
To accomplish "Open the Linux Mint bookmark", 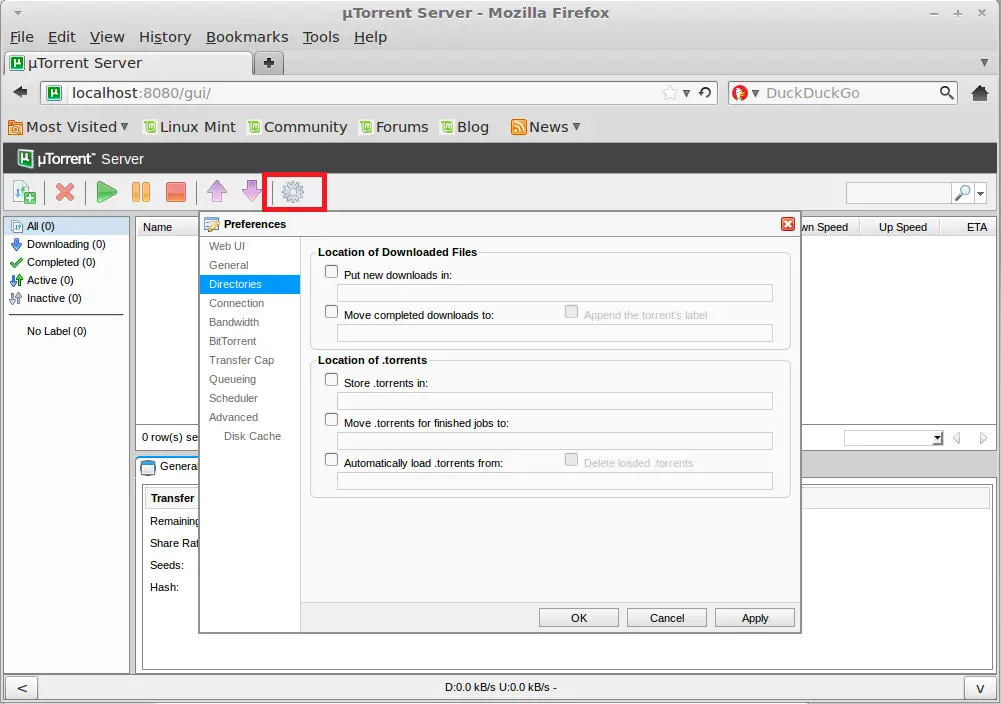I will (x=190, y=127).
